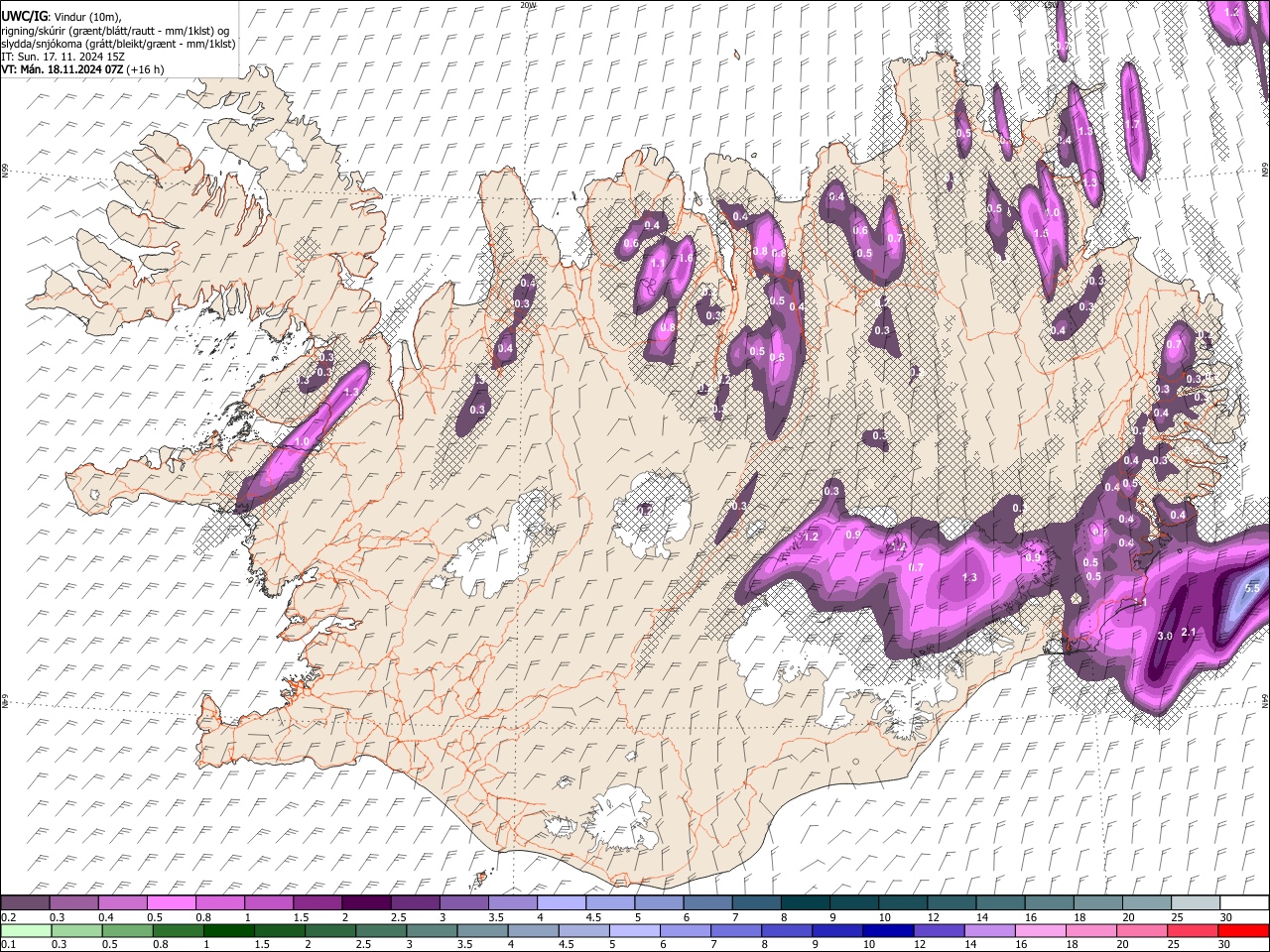Select the darkest green 1 swatch, lower row

coord(230,931)
